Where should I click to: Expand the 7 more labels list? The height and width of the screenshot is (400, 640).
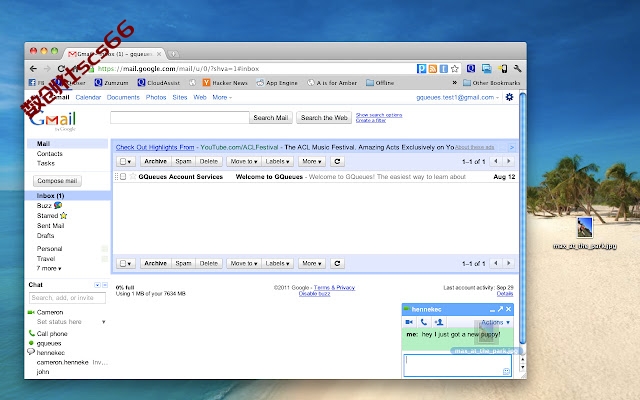click(x=49, y=269)
